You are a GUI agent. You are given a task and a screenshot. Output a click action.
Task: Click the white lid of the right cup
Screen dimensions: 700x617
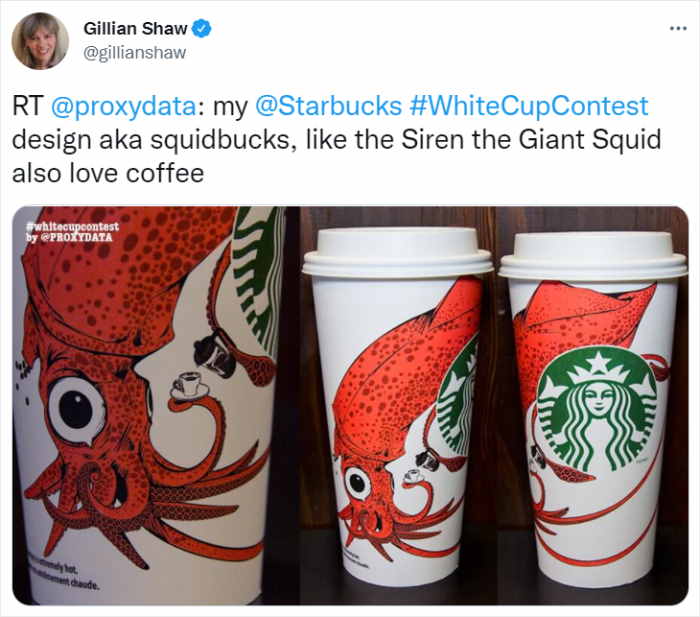click(593, 254)
